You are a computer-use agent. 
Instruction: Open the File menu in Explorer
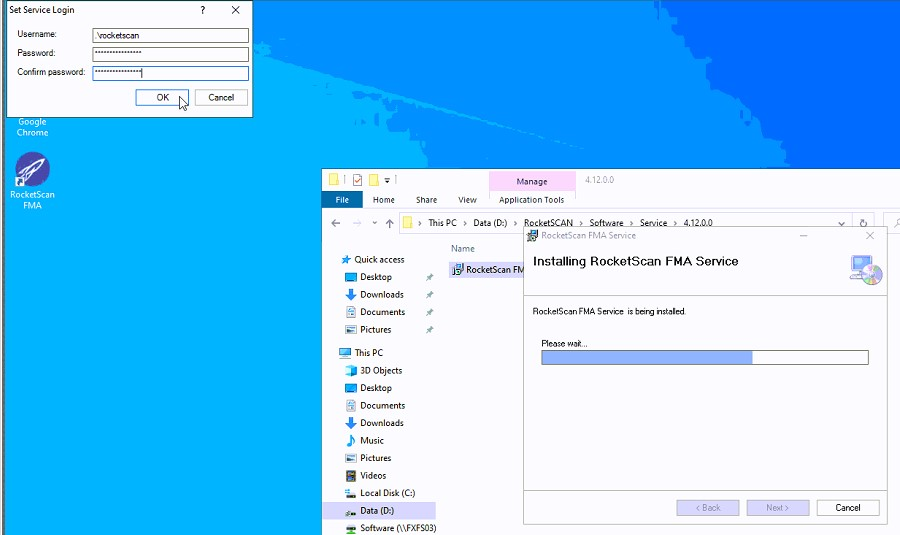(342, 200)
